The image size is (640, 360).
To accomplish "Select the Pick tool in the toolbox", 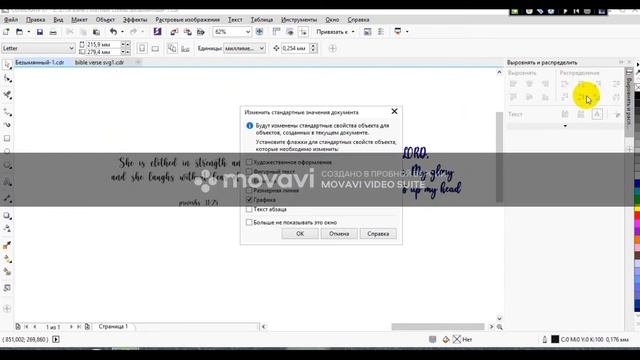I will coord(7,65).
